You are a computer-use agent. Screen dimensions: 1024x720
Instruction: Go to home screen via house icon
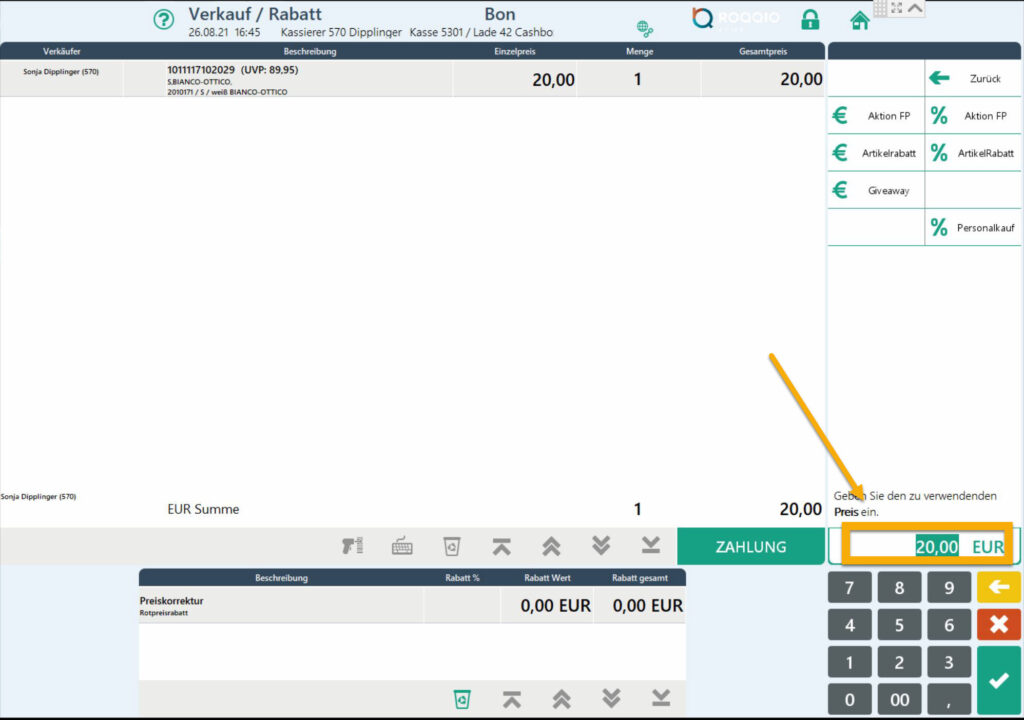click(859, 20)
